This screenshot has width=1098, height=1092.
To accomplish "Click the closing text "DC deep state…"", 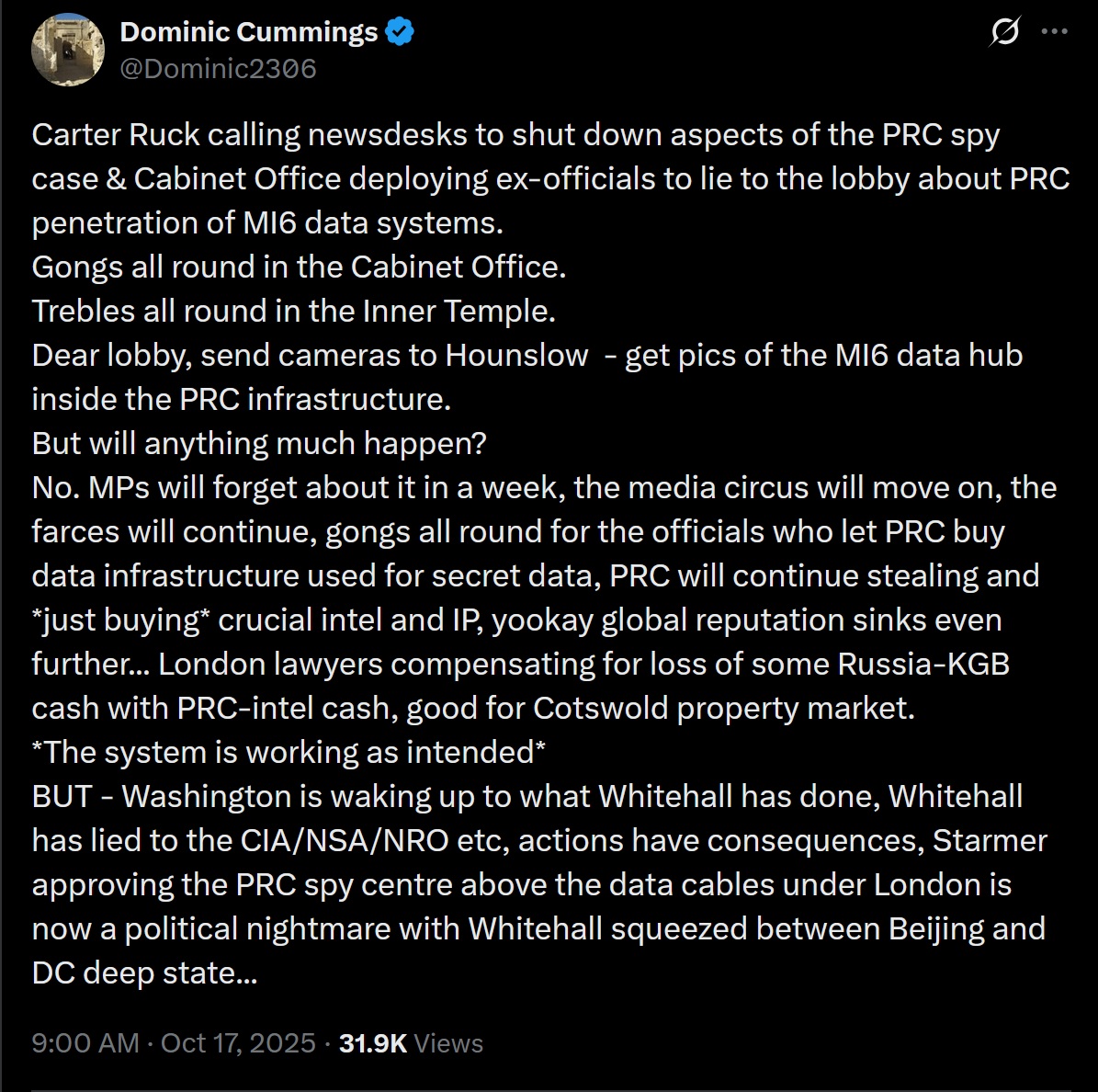I will point(144,973).
